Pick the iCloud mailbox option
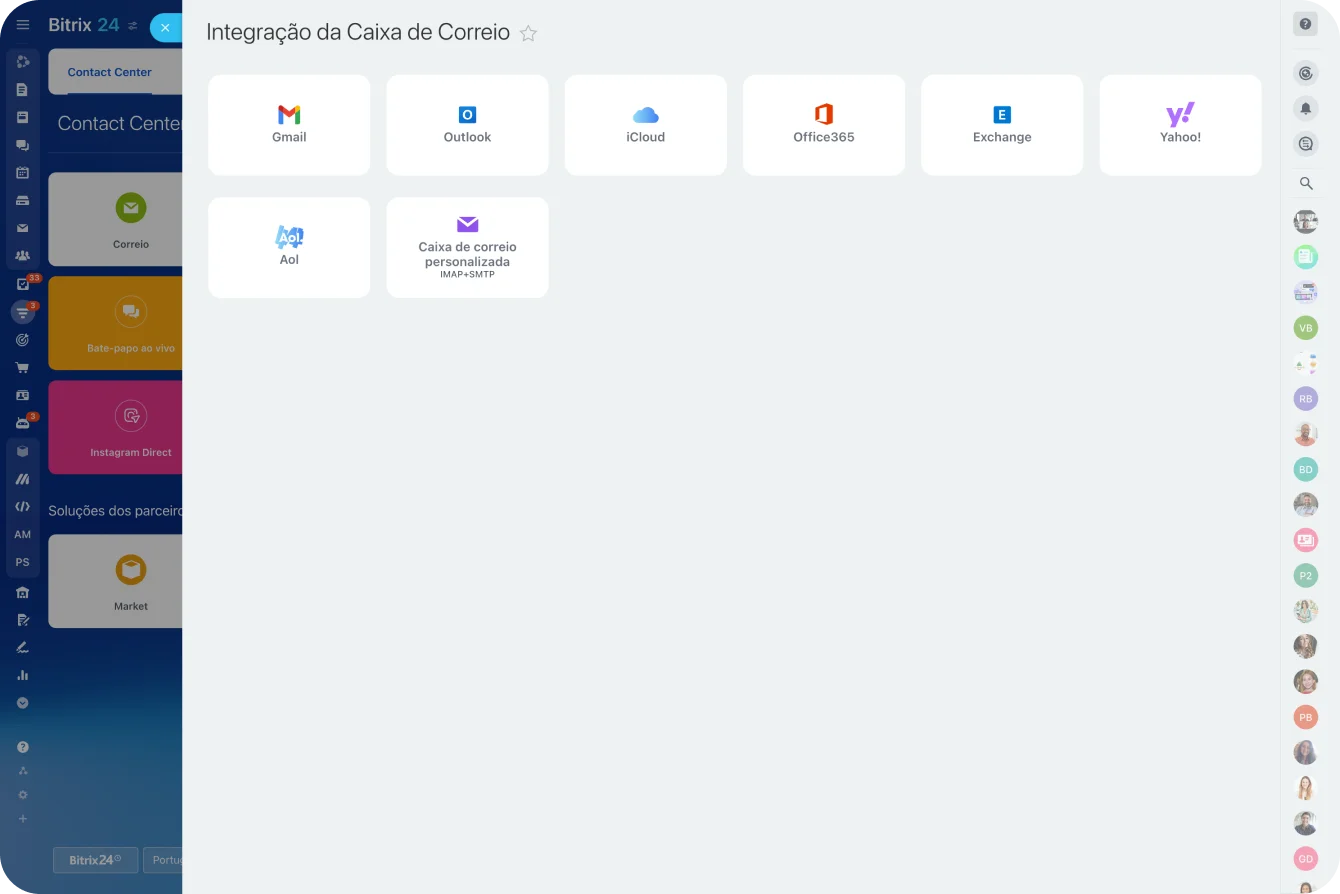 [645, 125]
